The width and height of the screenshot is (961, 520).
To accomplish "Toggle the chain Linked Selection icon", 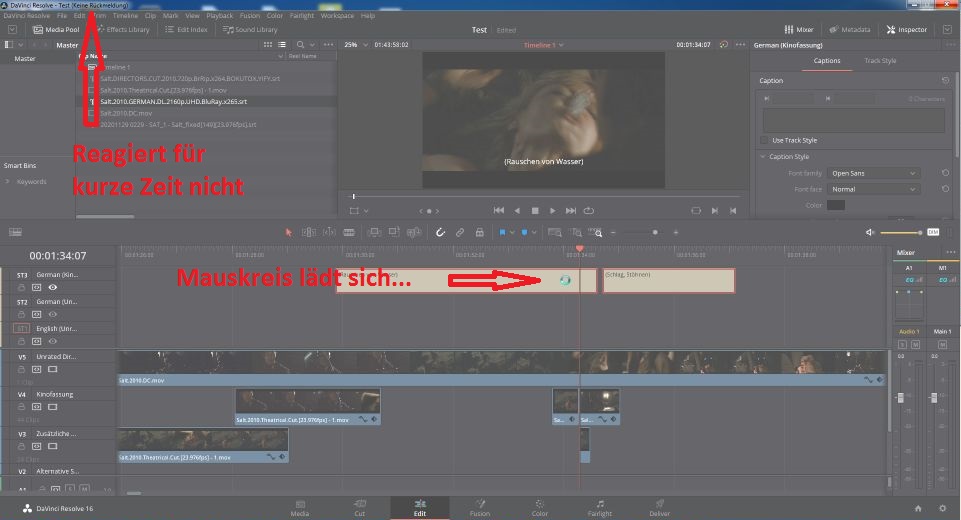I will [x=460, y=232].
